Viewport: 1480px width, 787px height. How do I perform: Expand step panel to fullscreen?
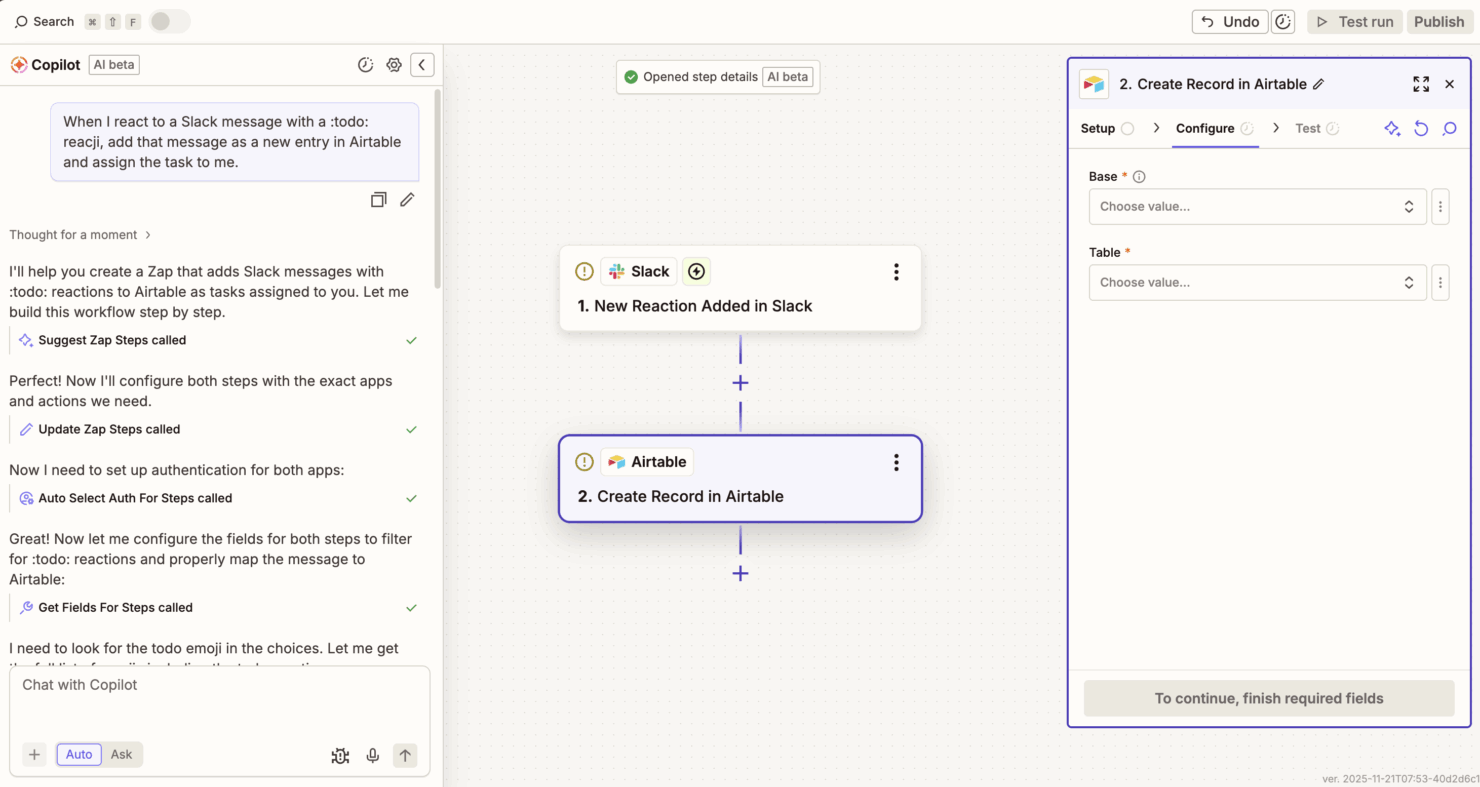tap(1421, 84)
